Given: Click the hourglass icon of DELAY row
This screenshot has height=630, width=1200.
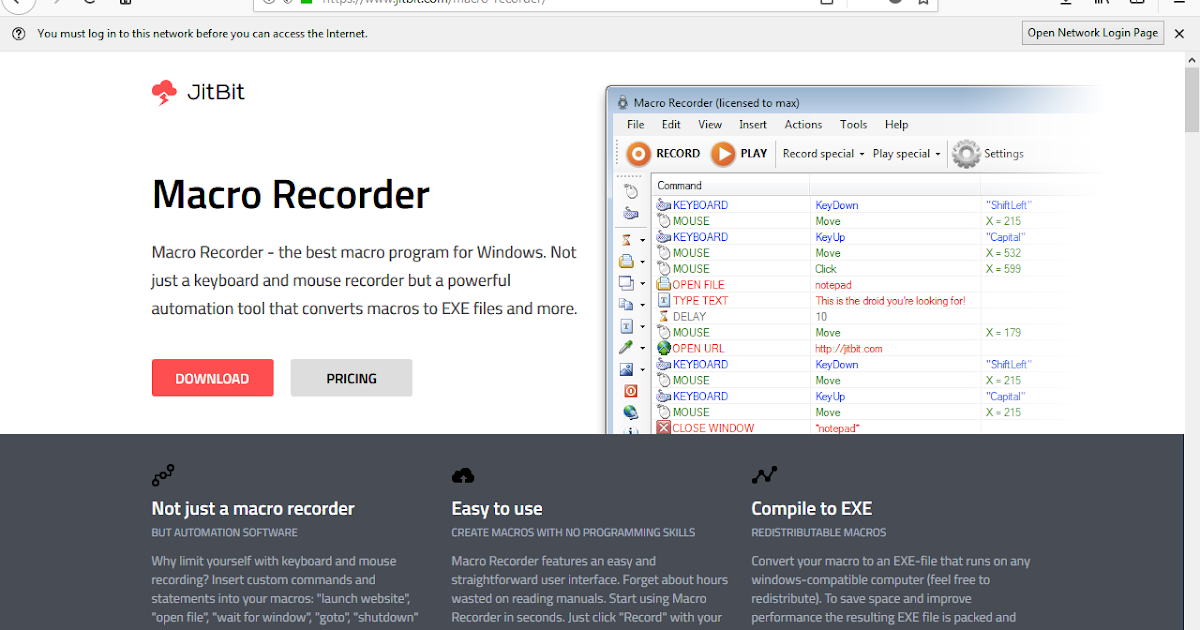Looking at the screenshot, I should tap(664, 316).
